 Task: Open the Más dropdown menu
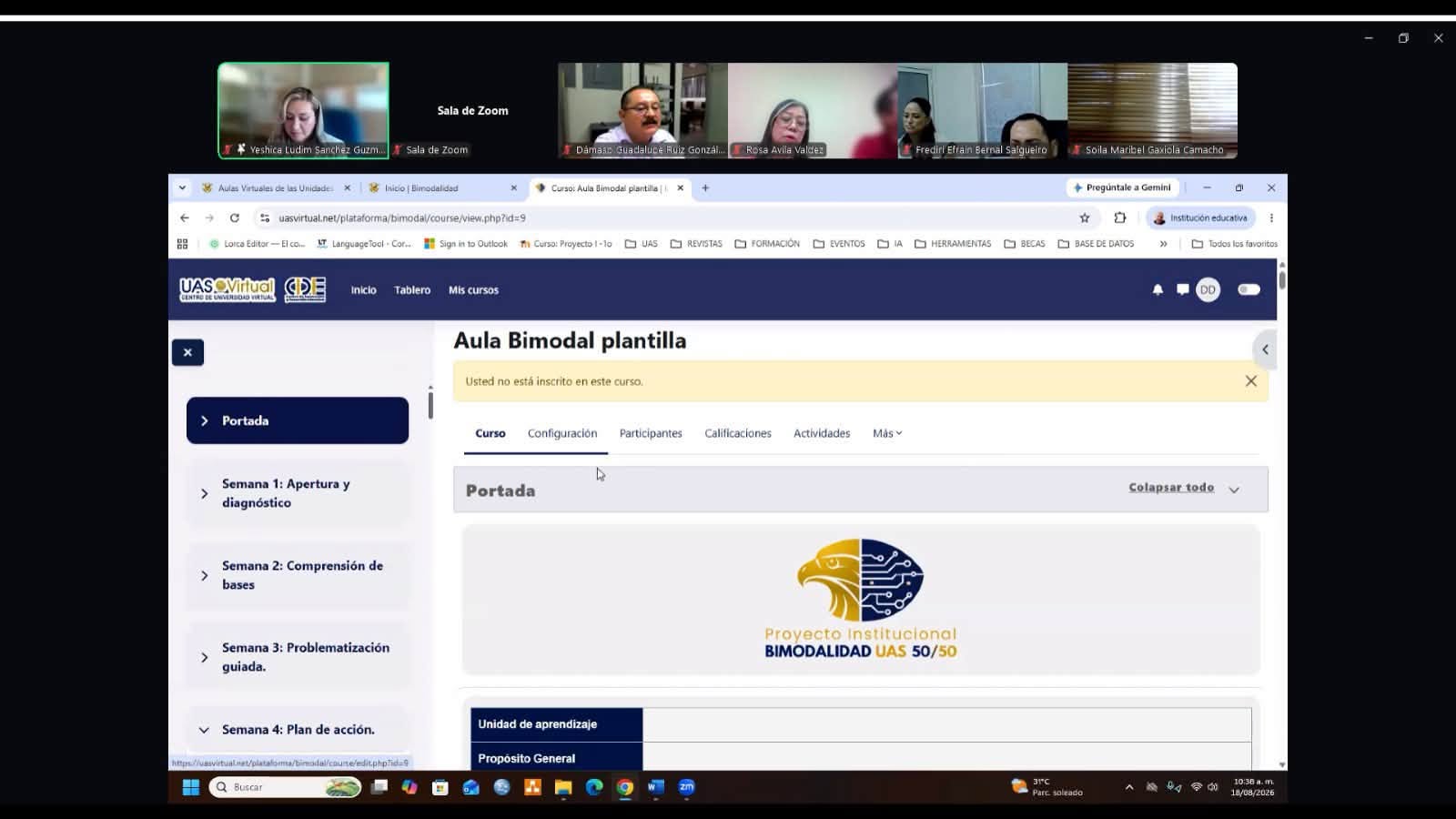pos(887,433)
